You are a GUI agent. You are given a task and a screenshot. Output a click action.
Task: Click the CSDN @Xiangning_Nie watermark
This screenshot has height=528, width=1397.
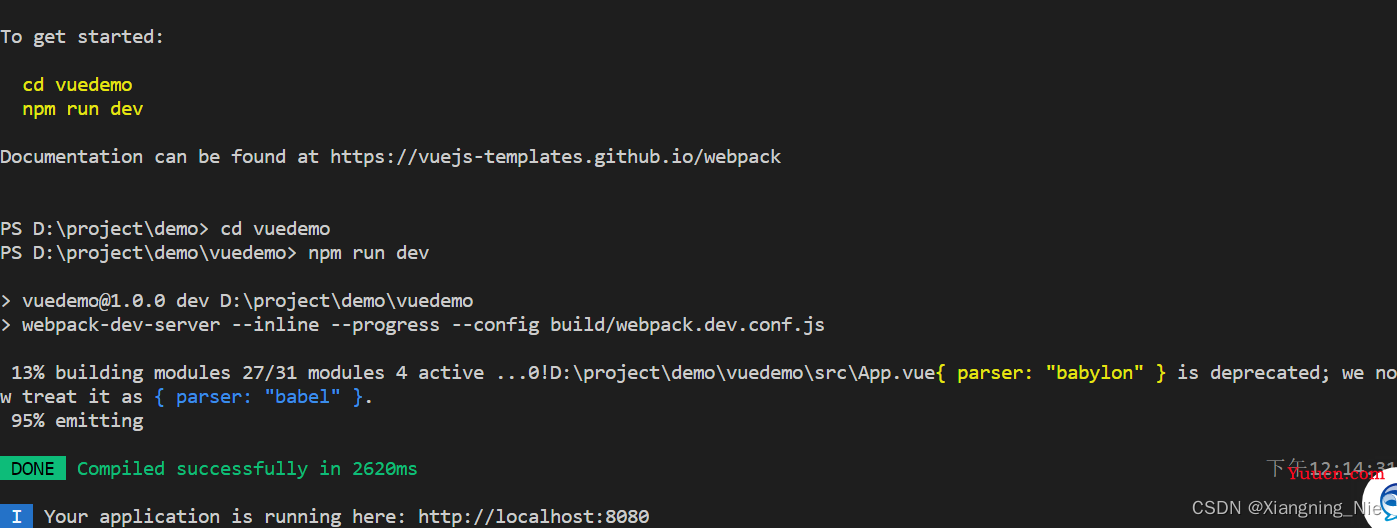[1288, 508]
